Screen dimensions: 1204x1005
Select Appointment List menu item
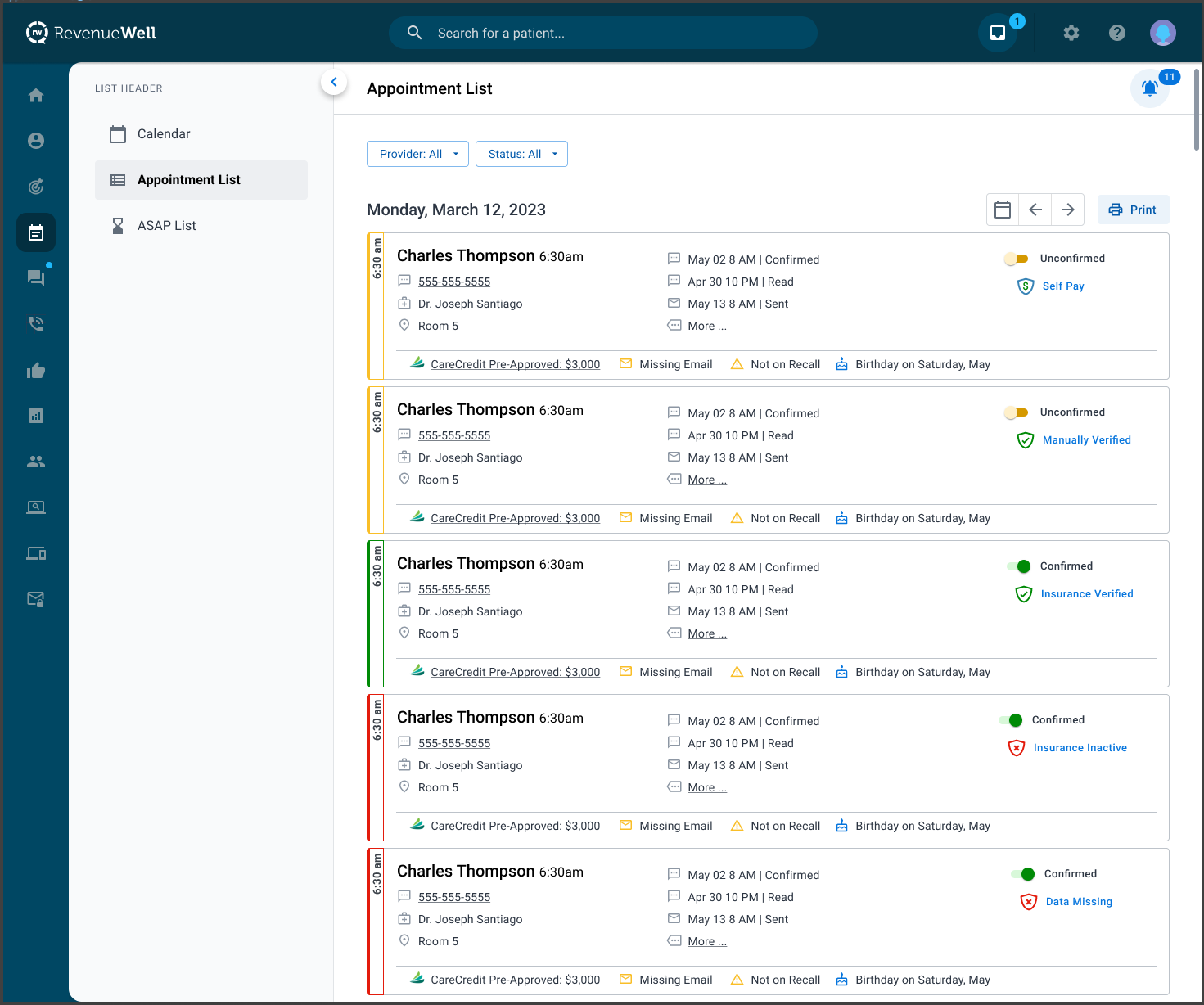click(201, 180)
